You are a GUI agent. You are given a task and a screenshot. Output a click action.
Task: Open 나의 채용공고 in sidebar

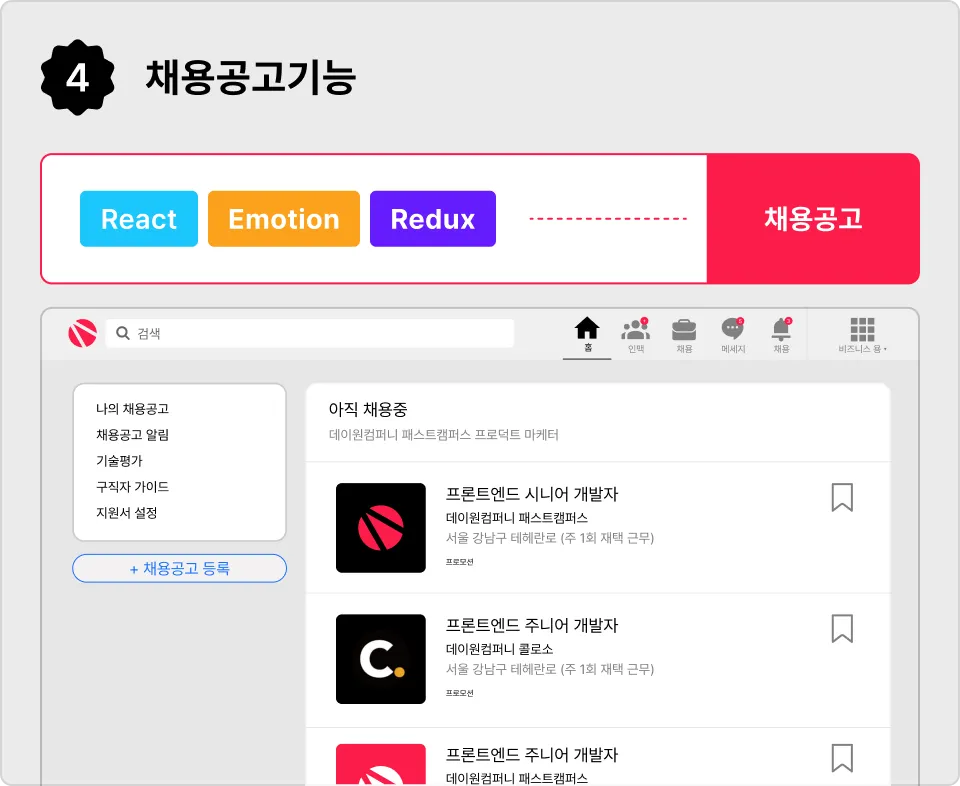pos(132,408)
